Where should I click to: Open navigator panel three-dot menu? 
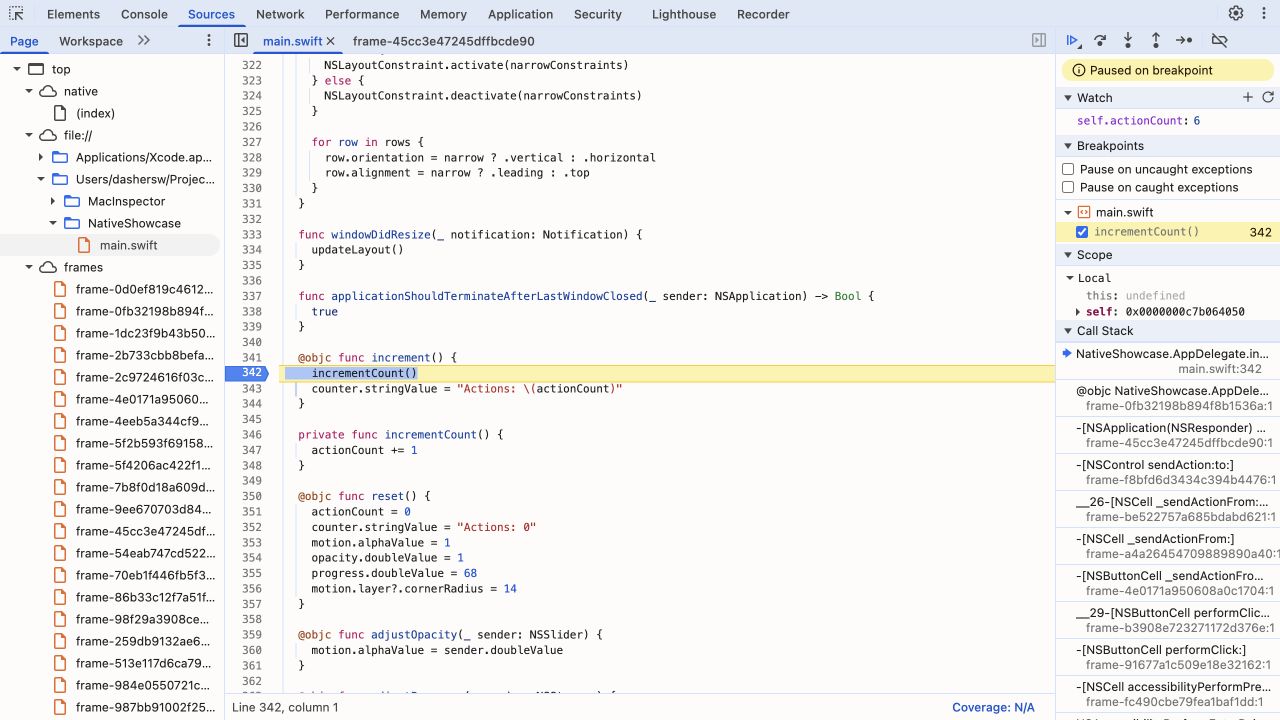(x=209, y=41)
